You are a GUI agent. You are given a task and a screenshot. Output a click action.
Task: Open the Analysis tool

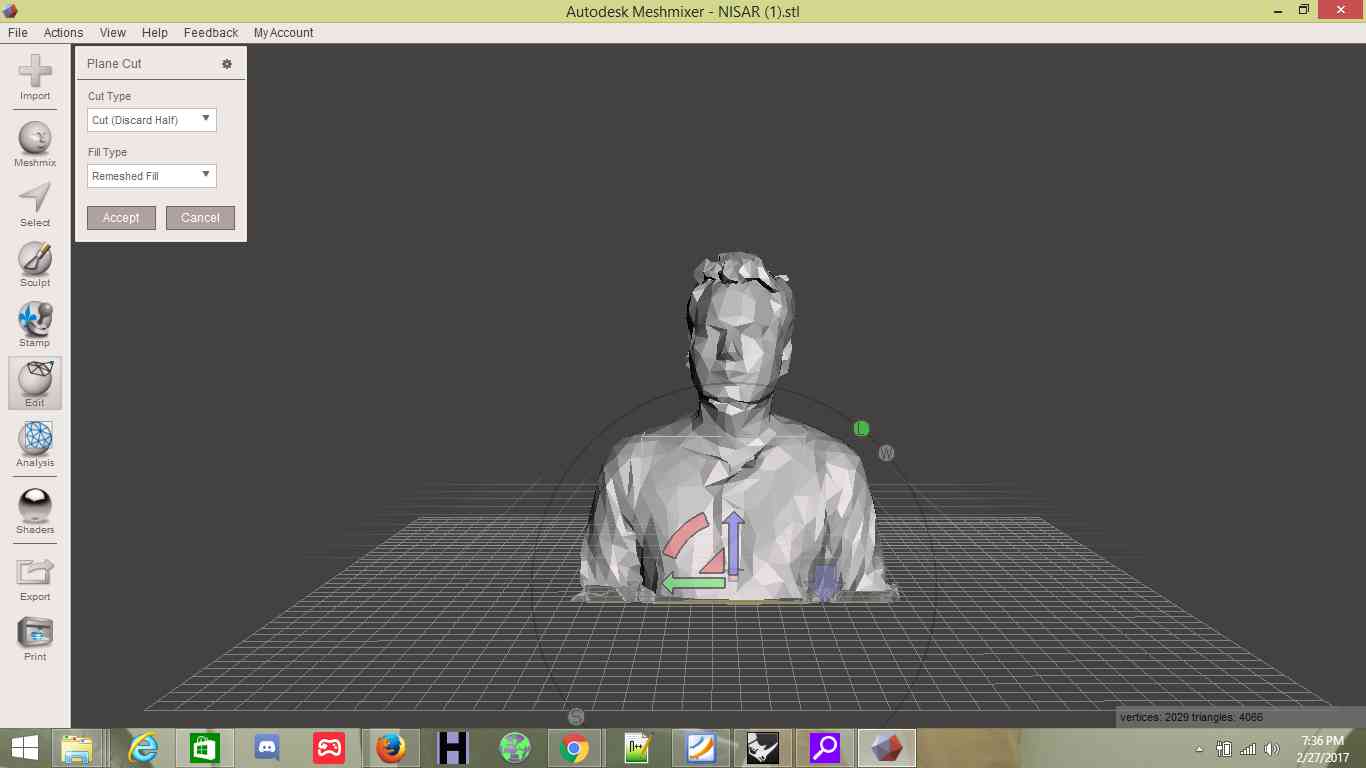pyautogui.click(x=35, y=444)
